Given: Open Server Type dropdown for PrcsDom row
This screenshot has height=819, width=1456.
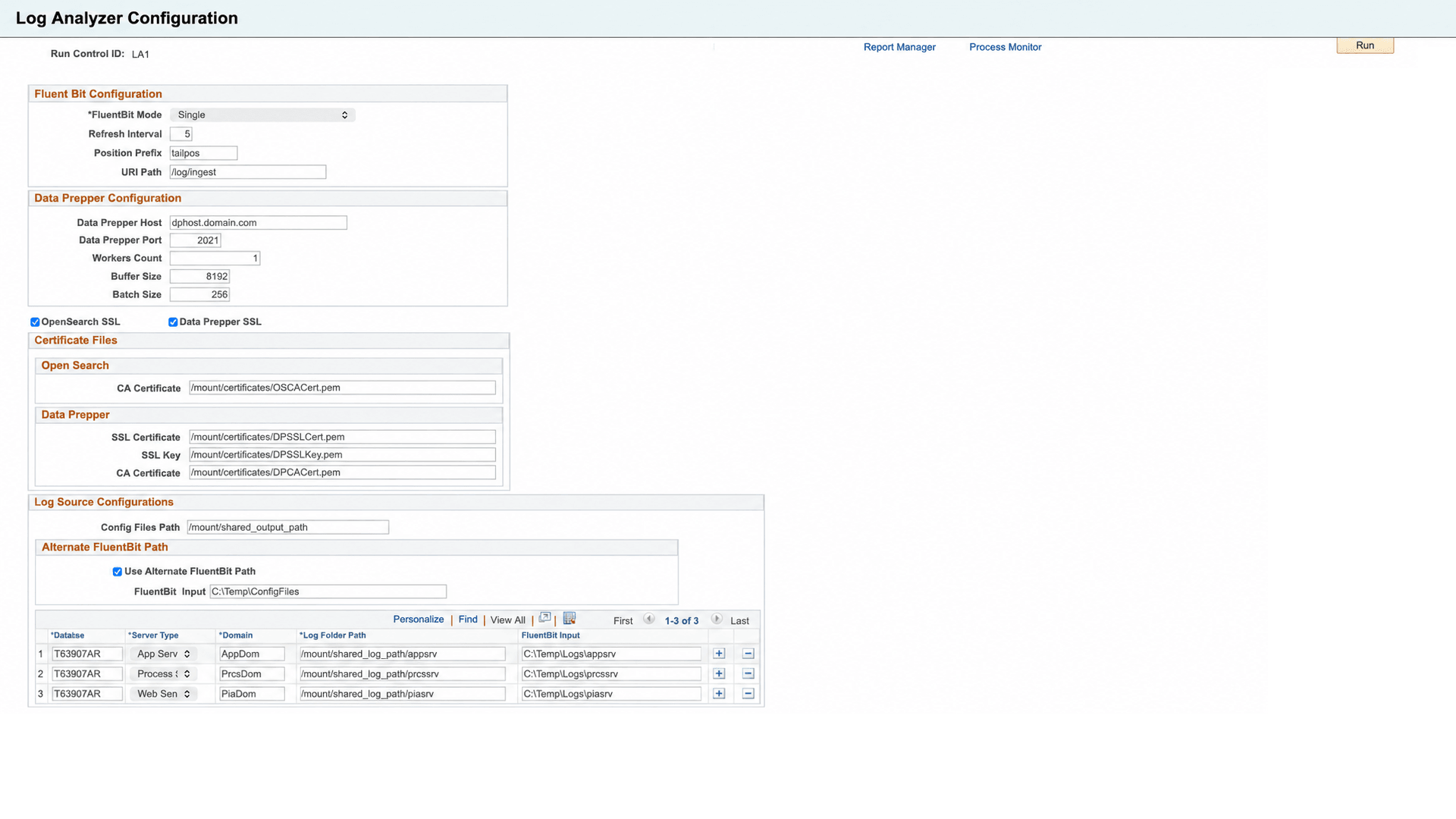Looking at the screenshot, I should pos(164,674).
